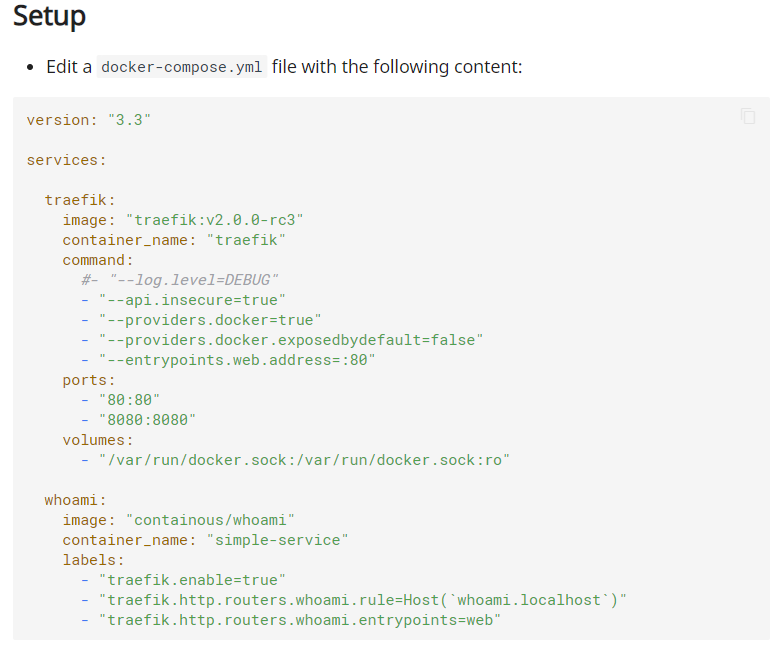Click the "80:80" port mapping
The height and width of the screenshot is (650, 779).
coord(129,400)
